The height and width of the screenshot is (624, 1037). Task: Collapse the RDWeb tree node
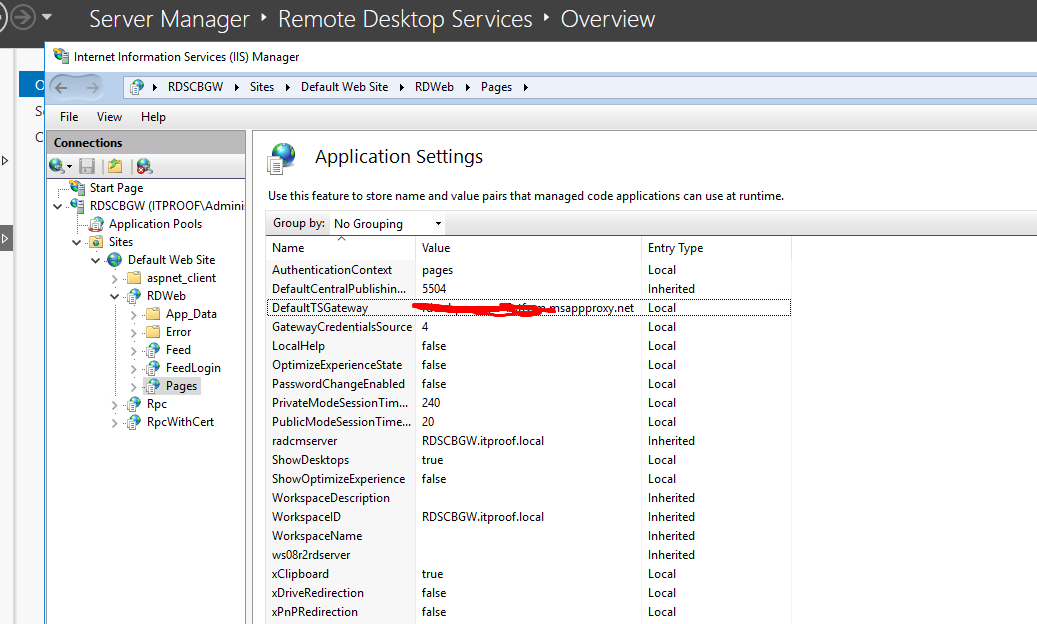click(x=115, y=297)
